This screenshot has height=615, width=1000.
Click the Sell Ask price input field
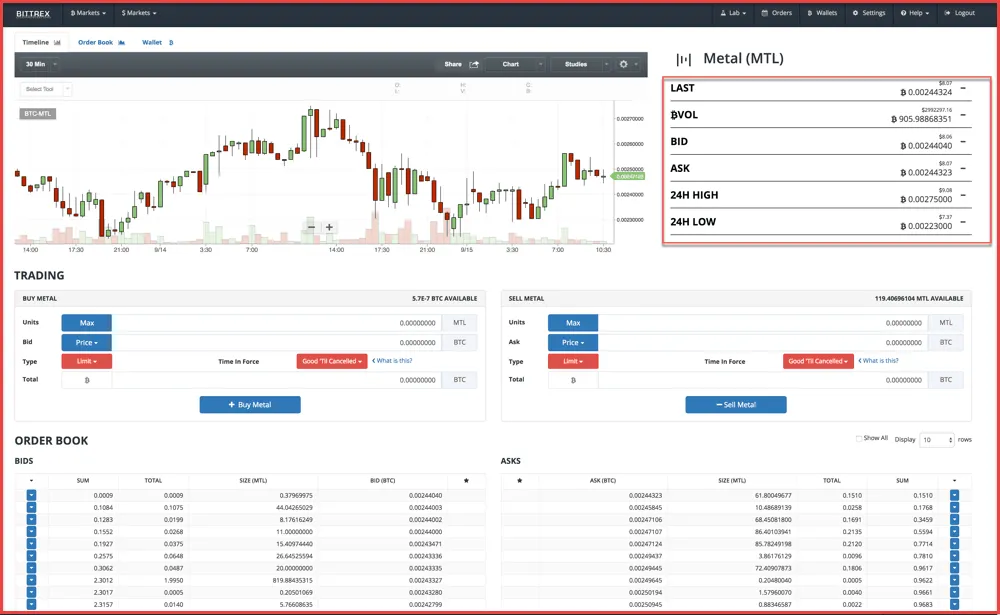point(763,343)
